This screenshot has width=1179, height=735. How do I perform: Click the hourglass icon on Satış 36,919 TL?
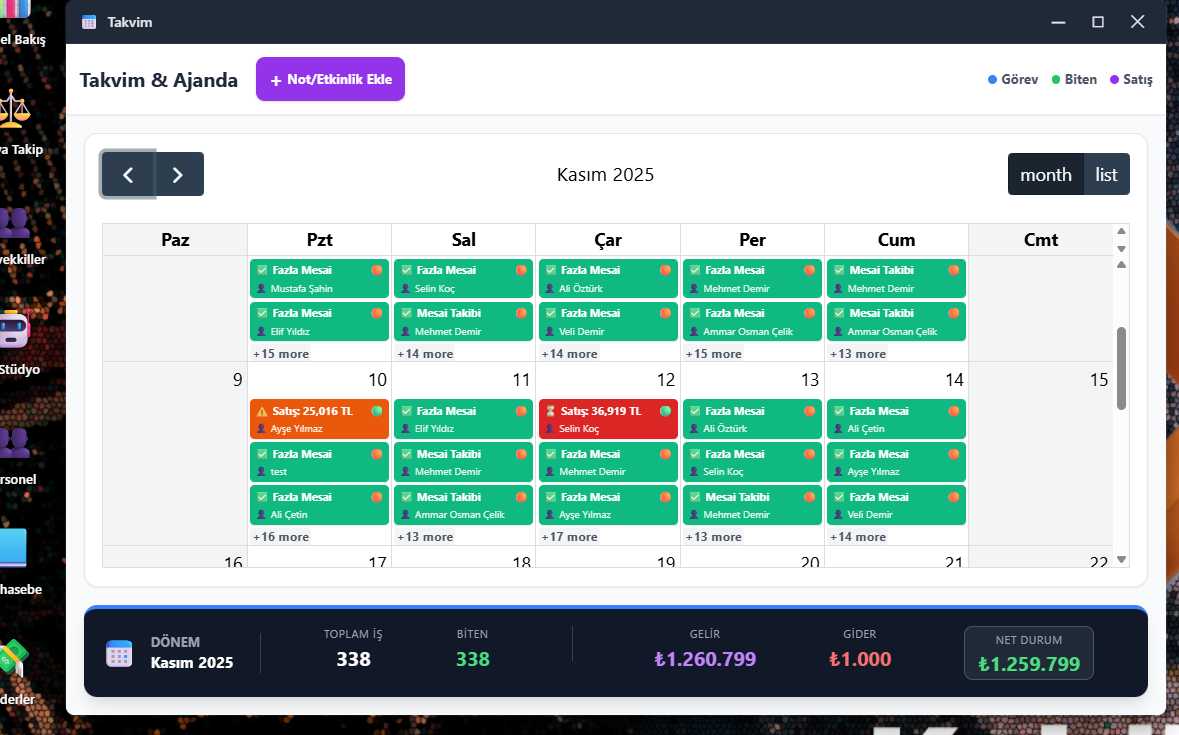(x=550, y=411)
